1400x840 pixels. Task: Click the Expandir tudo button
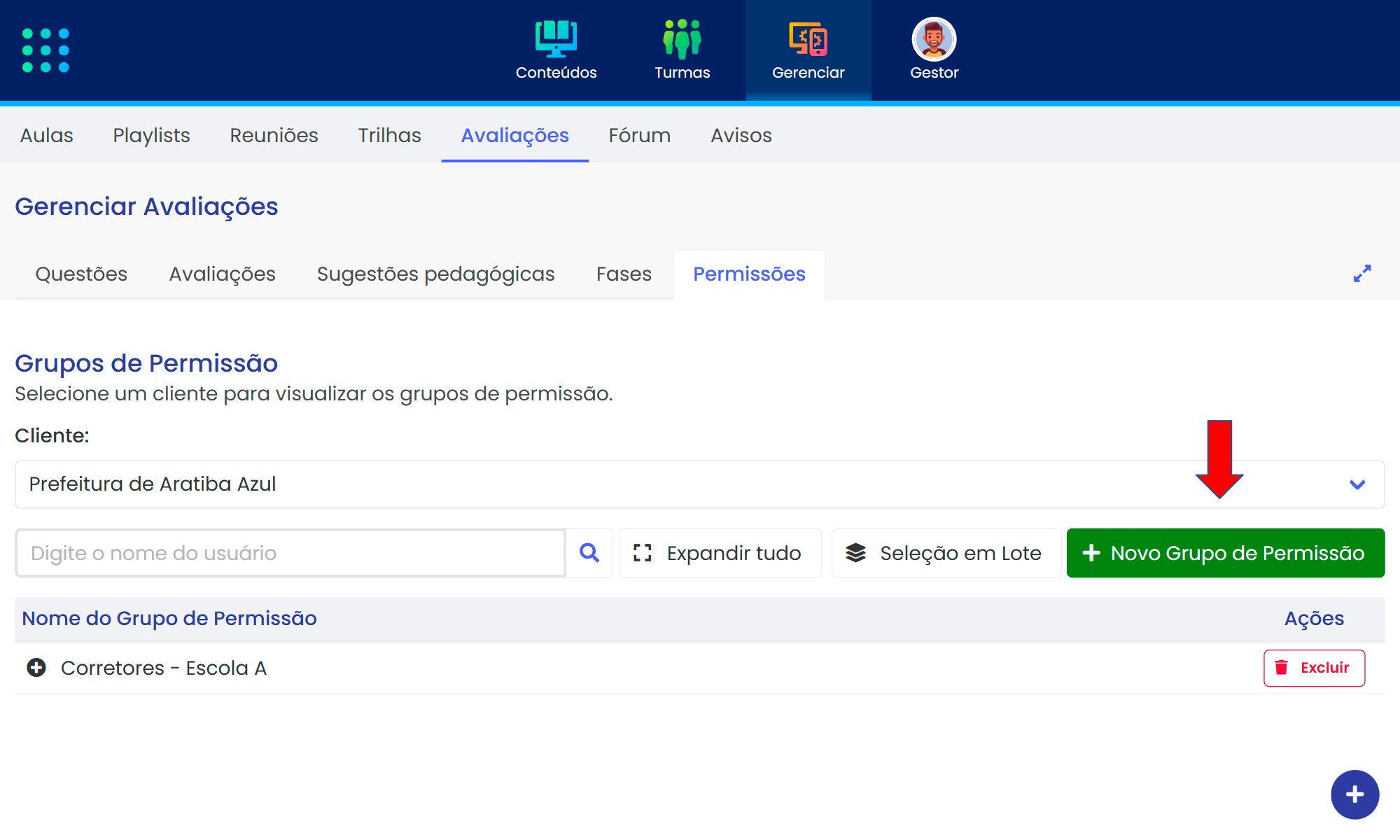point(720,553)
